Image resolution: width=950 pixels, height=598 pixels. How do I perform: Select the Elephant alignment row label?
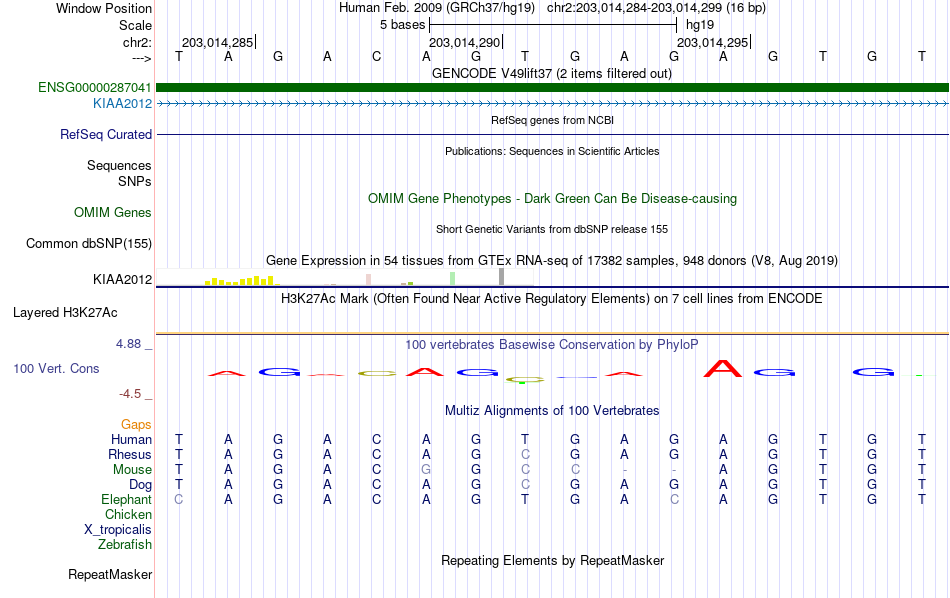127,499
